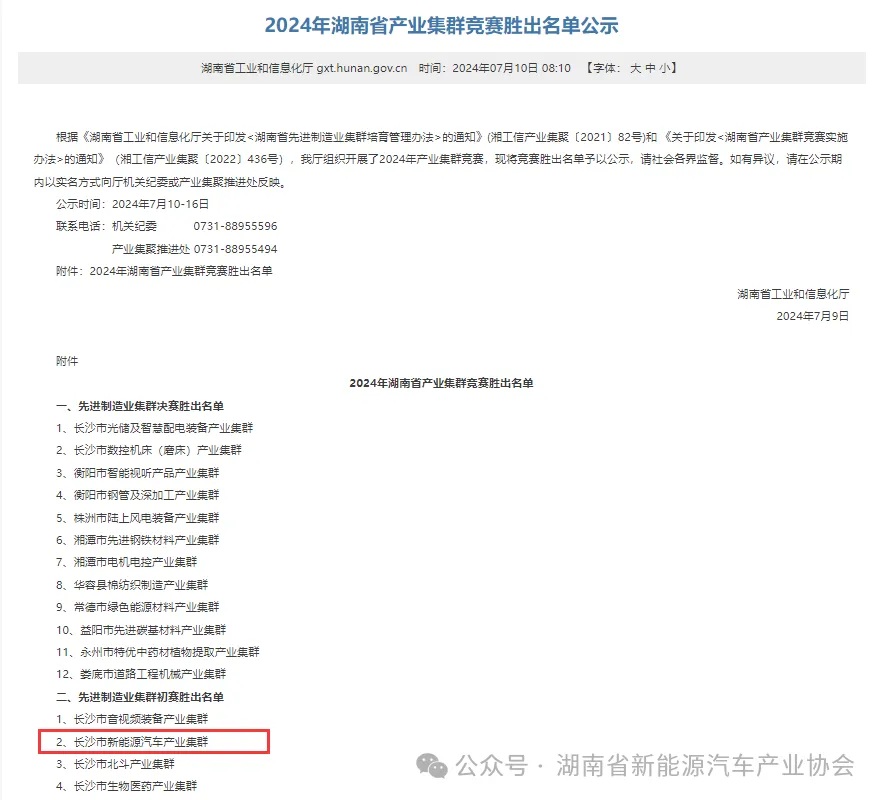Click 常德市绿色能源材料产业集群 entry

137,607
